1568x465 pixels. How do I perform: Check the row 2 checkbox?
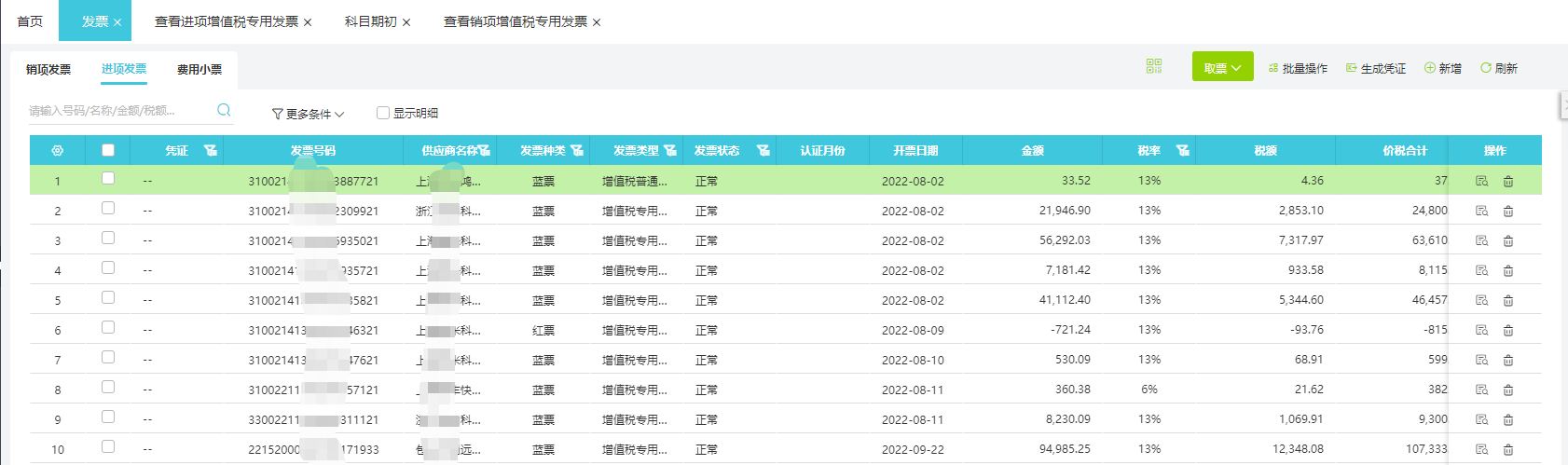pos(108,208)
